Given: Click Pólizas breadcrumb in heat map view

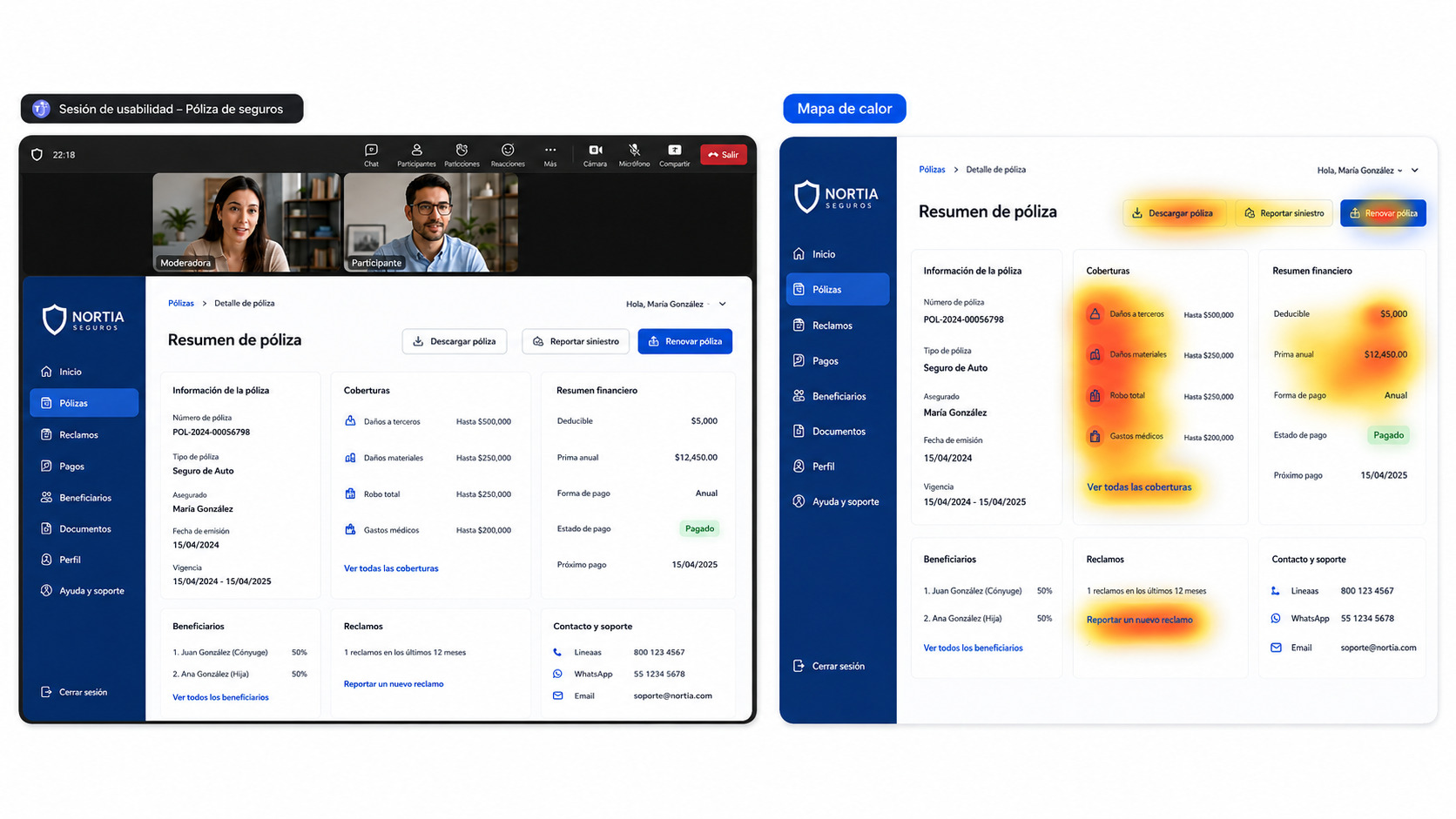Looking at the screenshot, I should 932,170.
